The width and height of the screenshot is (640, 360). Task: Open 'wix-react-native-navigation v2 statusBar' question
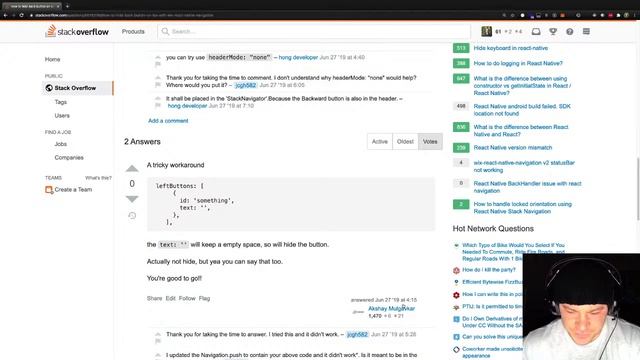[x=524, y=166]
